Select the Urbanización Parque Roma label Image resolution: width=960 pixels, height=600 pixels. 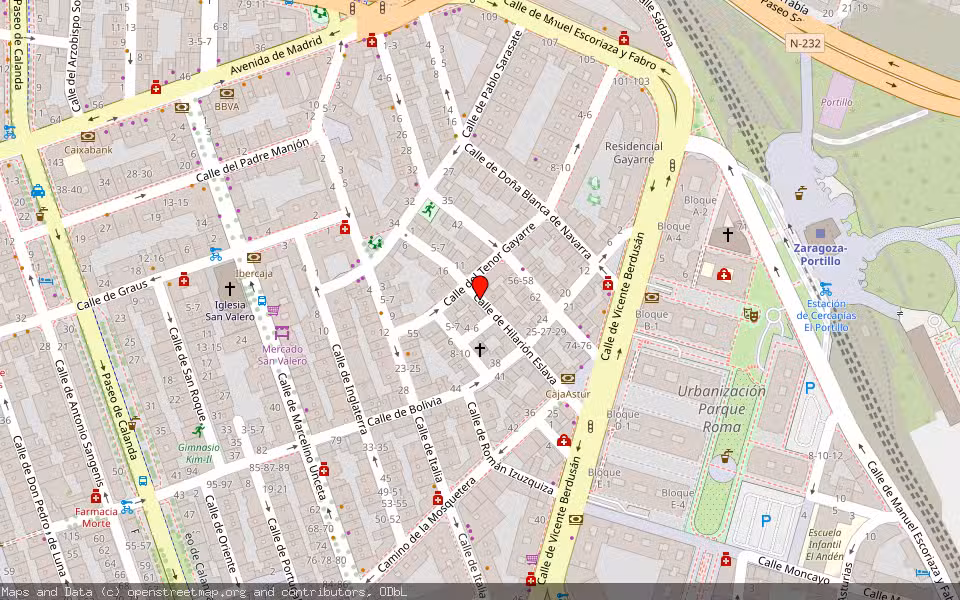point(721,408)
